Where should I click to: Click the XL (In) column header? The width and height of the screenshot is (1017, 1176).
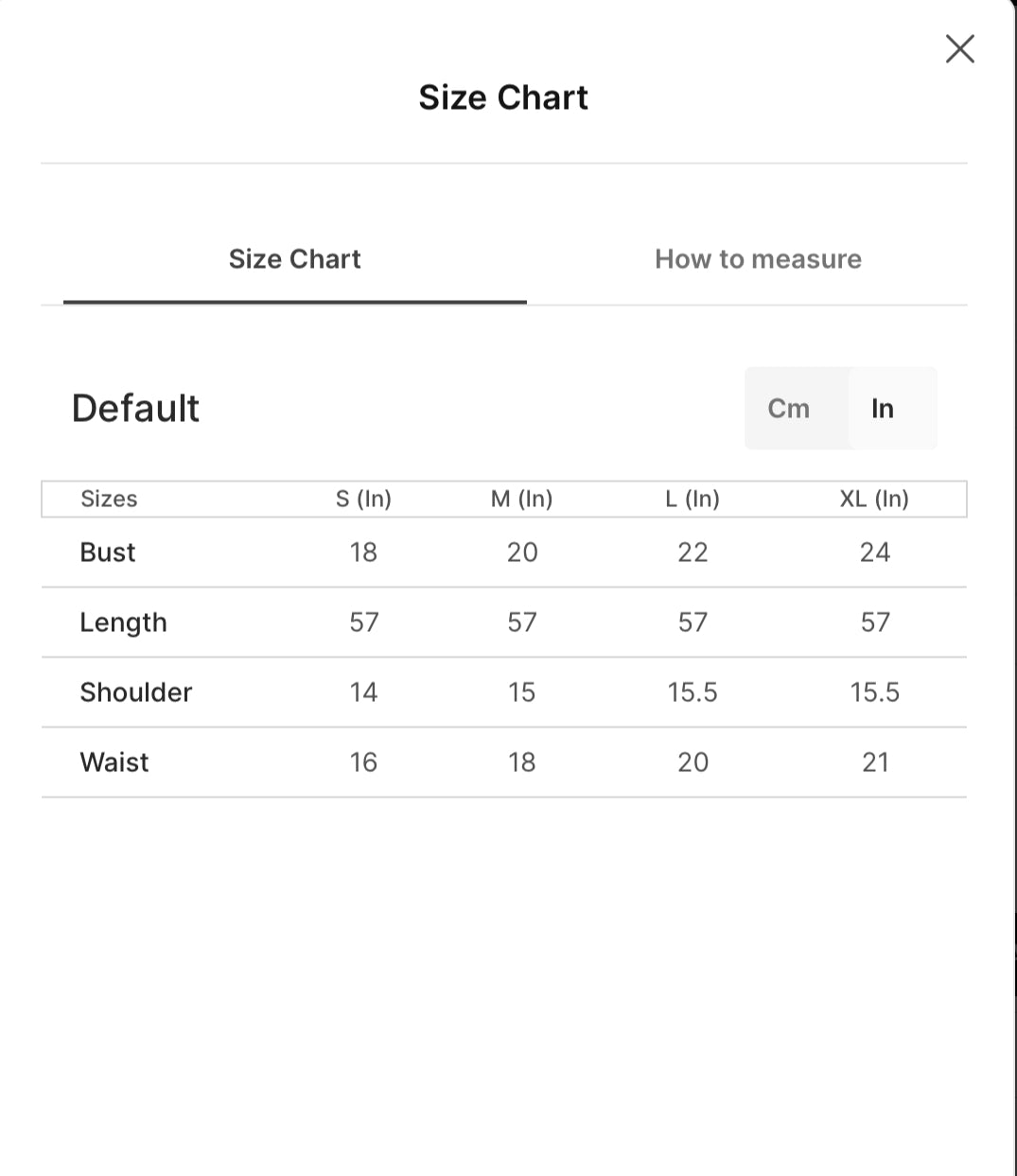(x=874, y=499)
